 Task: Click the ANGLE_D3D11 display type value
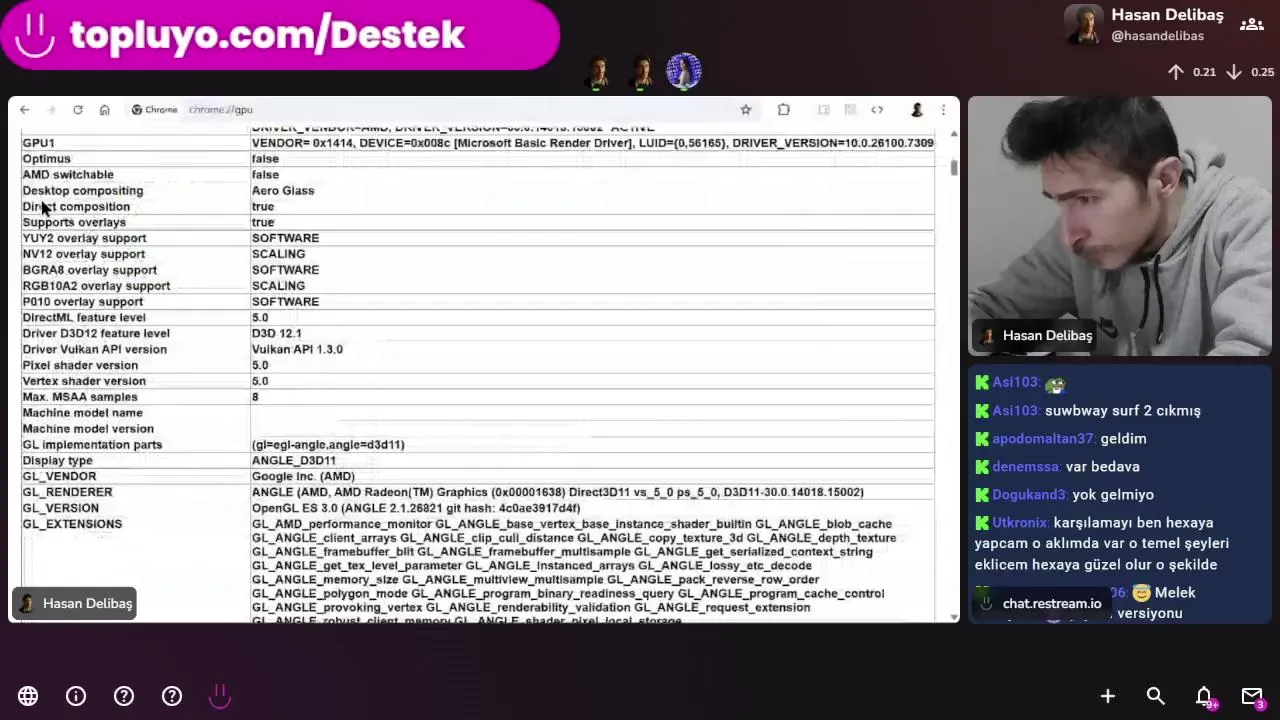coord(294,461)
